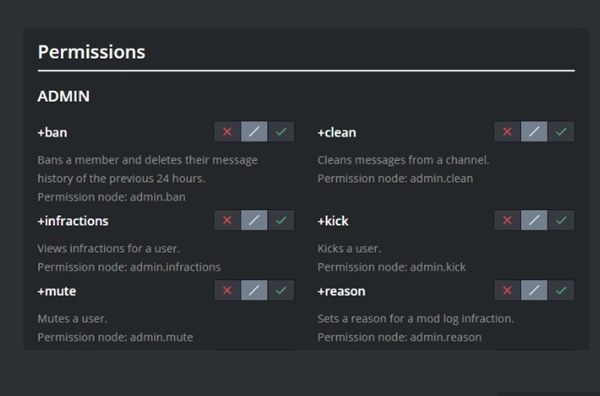Set +kick permission to neutral
600x396 pixels.
point(534,220)
